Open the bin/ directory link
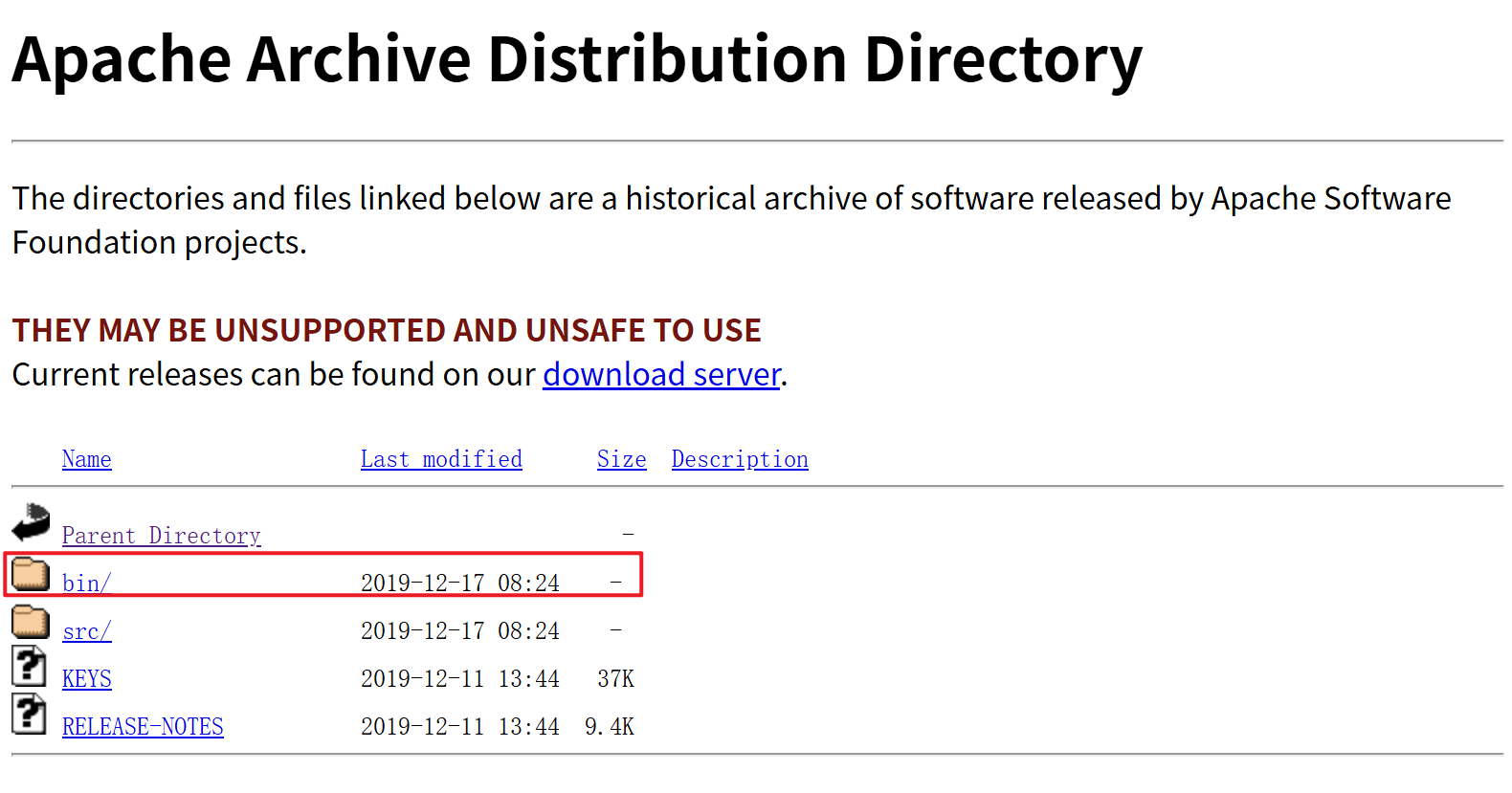 pos(87,584)
